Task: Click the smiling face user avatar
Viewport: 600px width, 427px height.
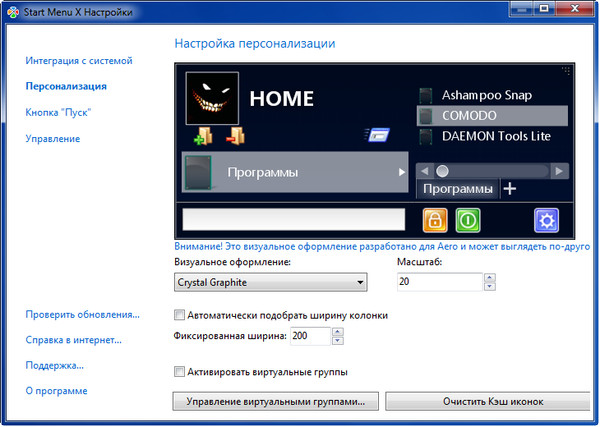Action: (211, 98)
